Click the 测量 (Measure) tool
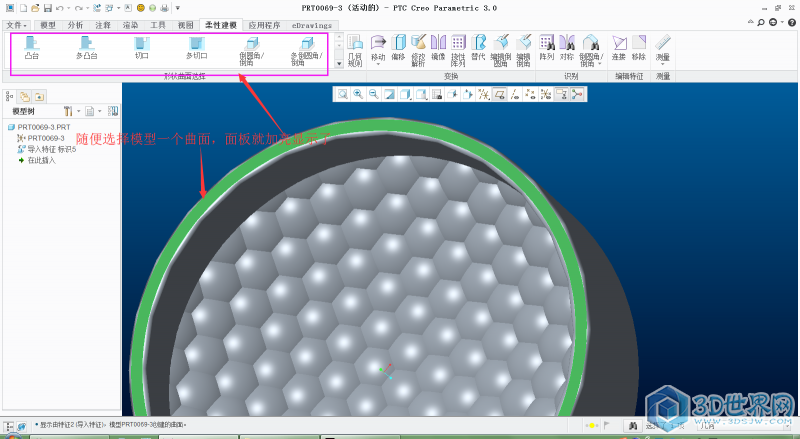Viewport: 800px width, 439px height. (663, 47)
